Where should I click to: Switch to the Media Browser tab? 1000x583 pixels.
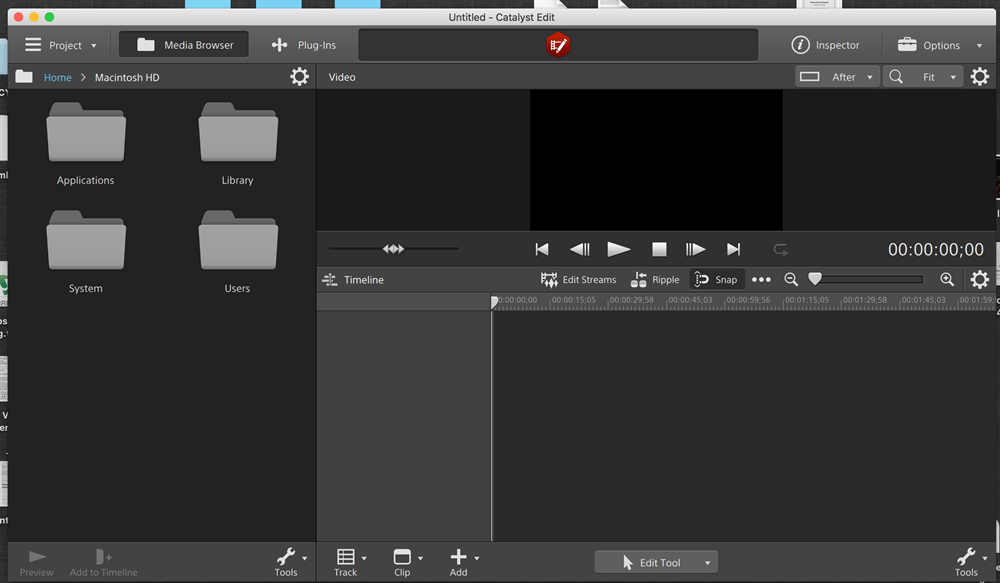tap(184, 45)
